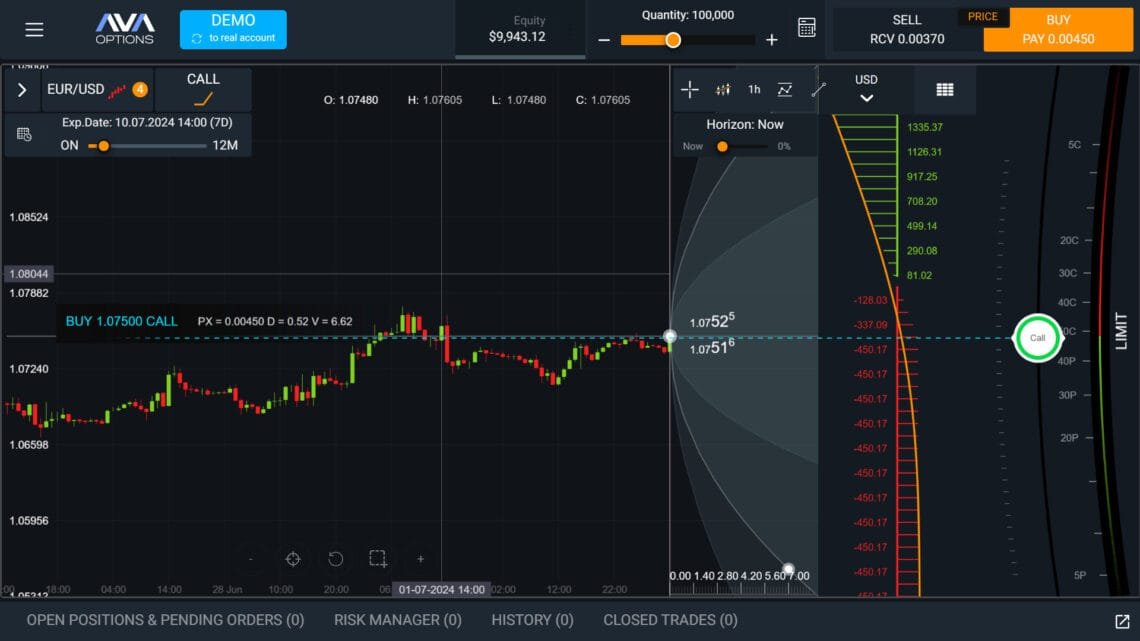
Task: Select the box zoom selection icon
Action: 377,559
